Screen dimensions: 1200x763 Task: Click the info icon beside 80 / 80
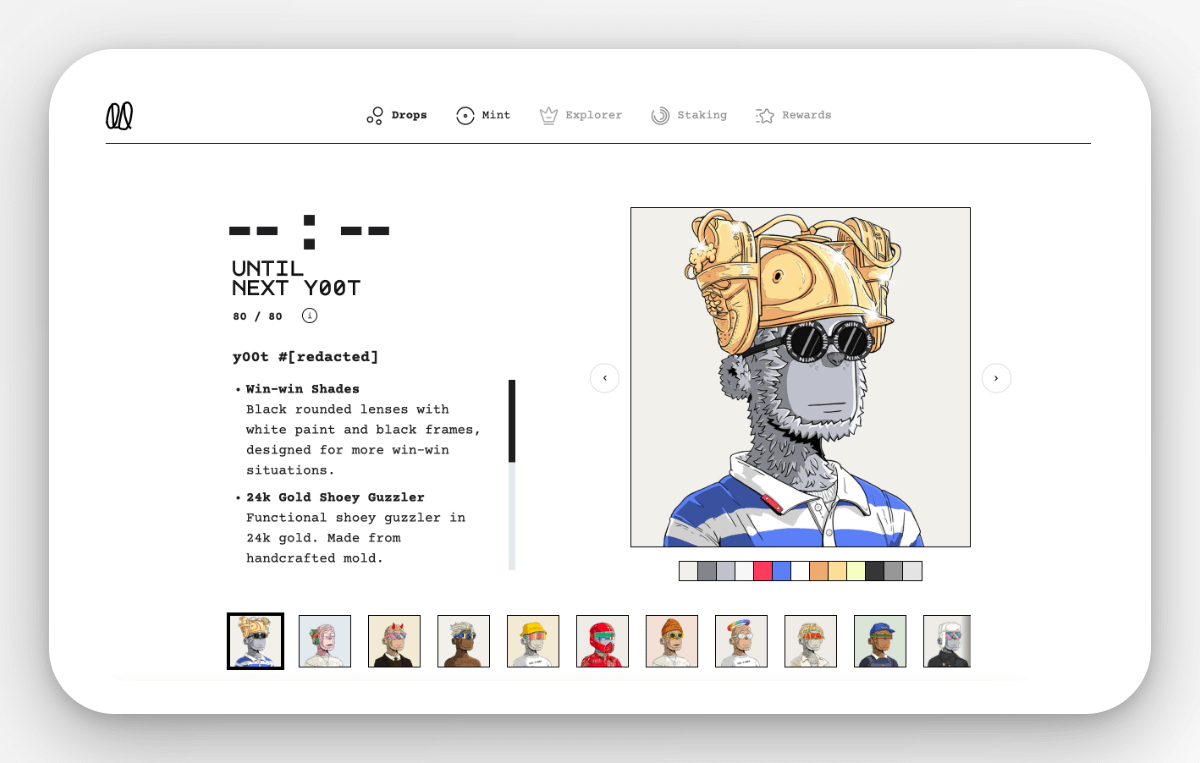point(310,316)
